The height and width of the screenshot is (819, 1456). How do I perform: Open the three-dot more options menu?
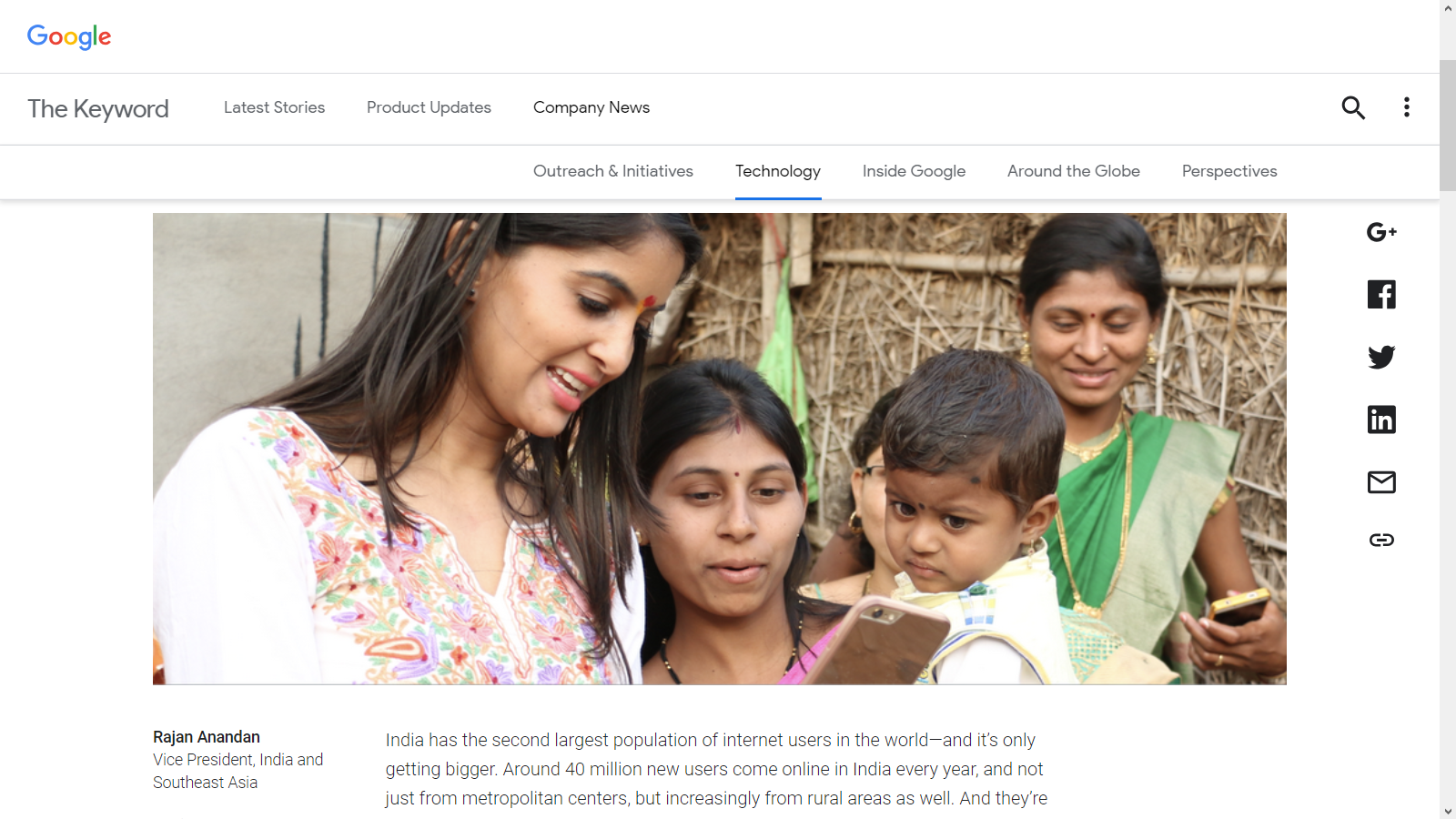[1407, 107]
